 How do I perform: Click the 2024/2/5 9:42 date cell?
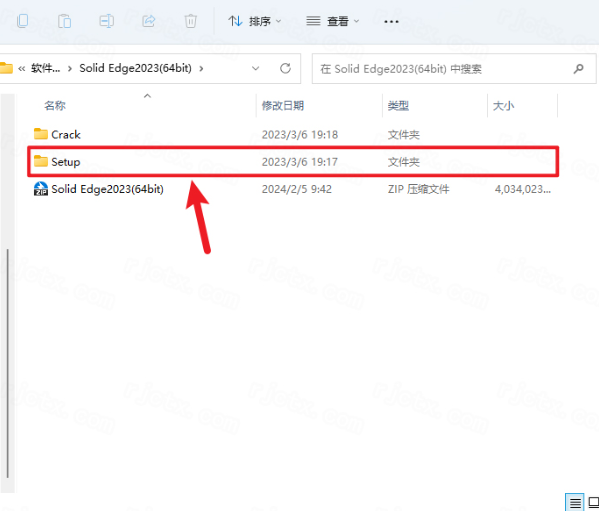click(297, 189)
